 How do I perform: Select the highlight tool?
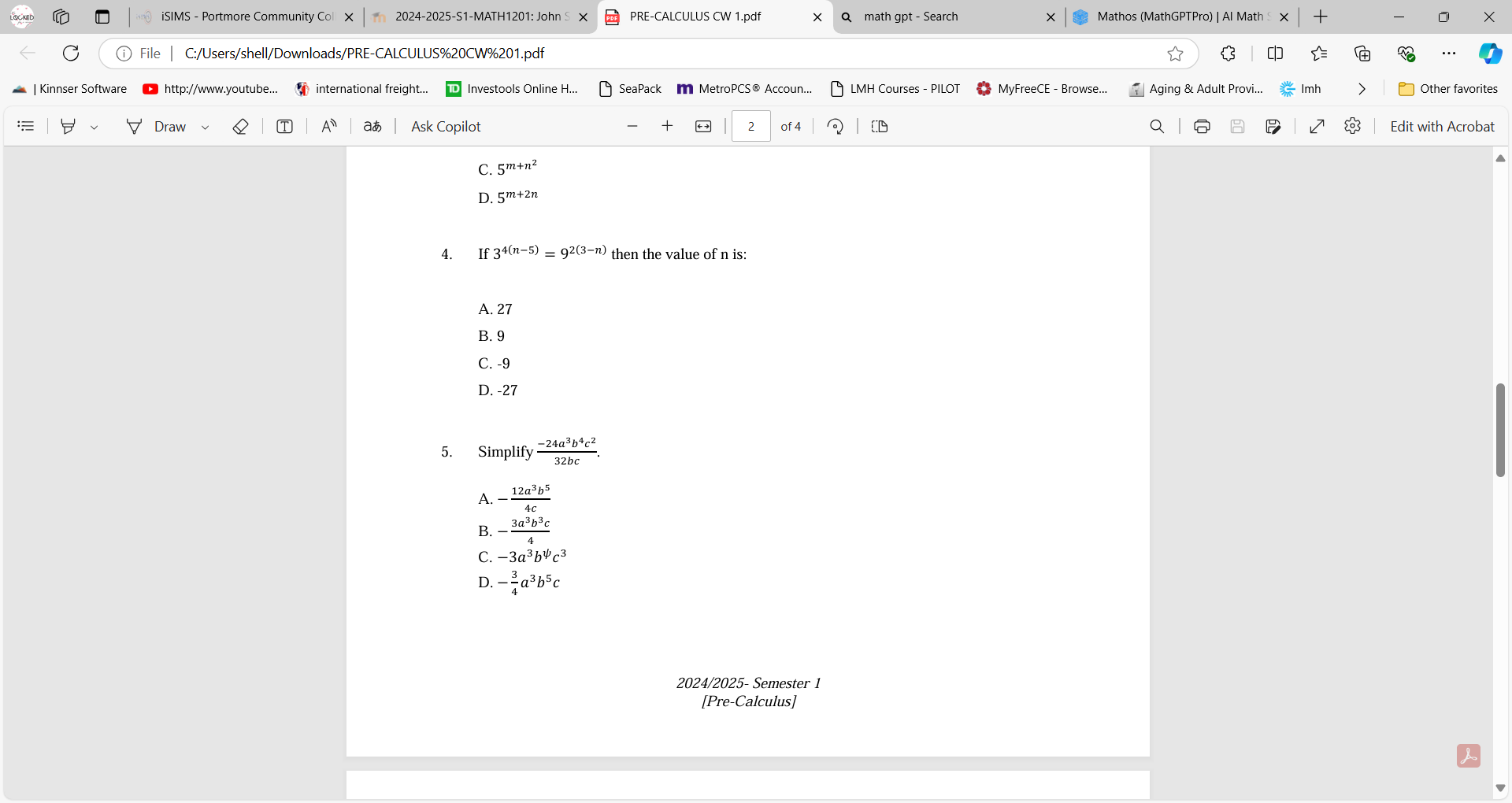click(69, 126)
